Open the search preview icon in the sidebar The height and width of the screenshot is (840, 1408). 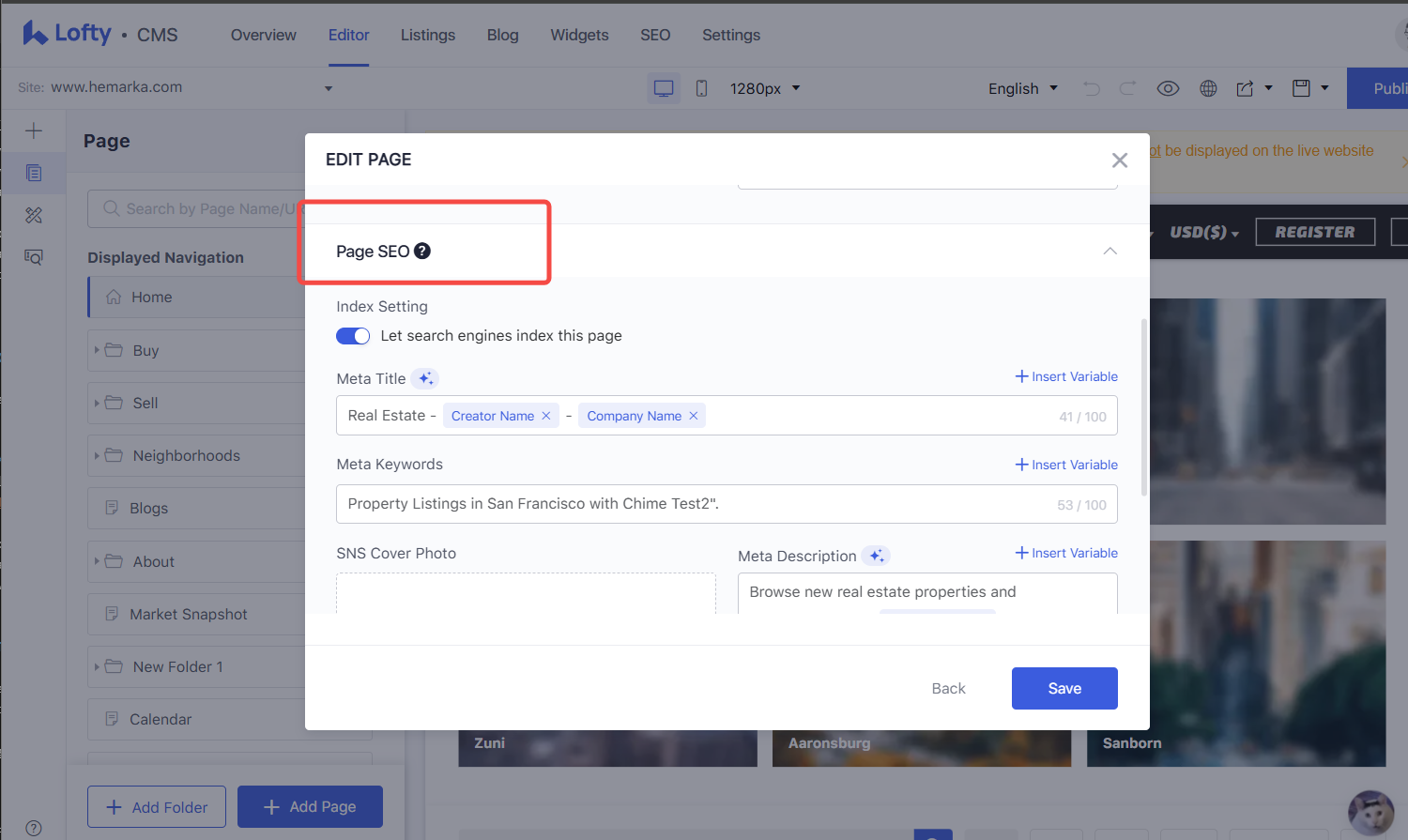coord(34,256)
